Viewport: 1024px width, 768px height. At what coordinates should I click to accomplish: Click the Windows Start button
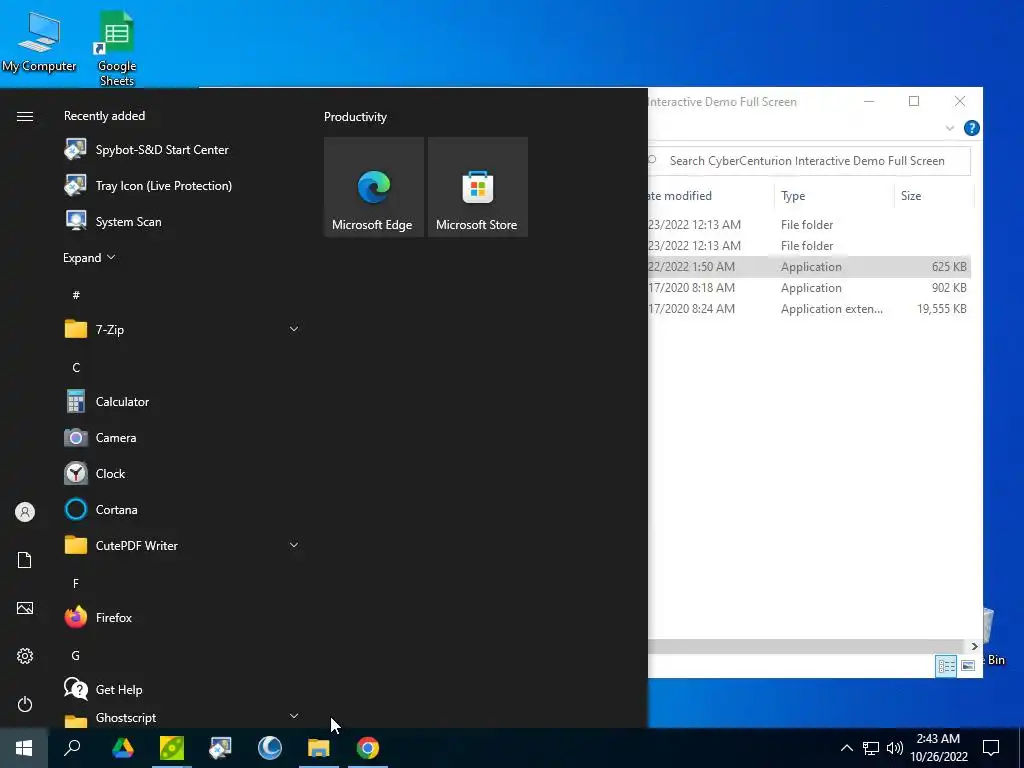tap(24, 748)
